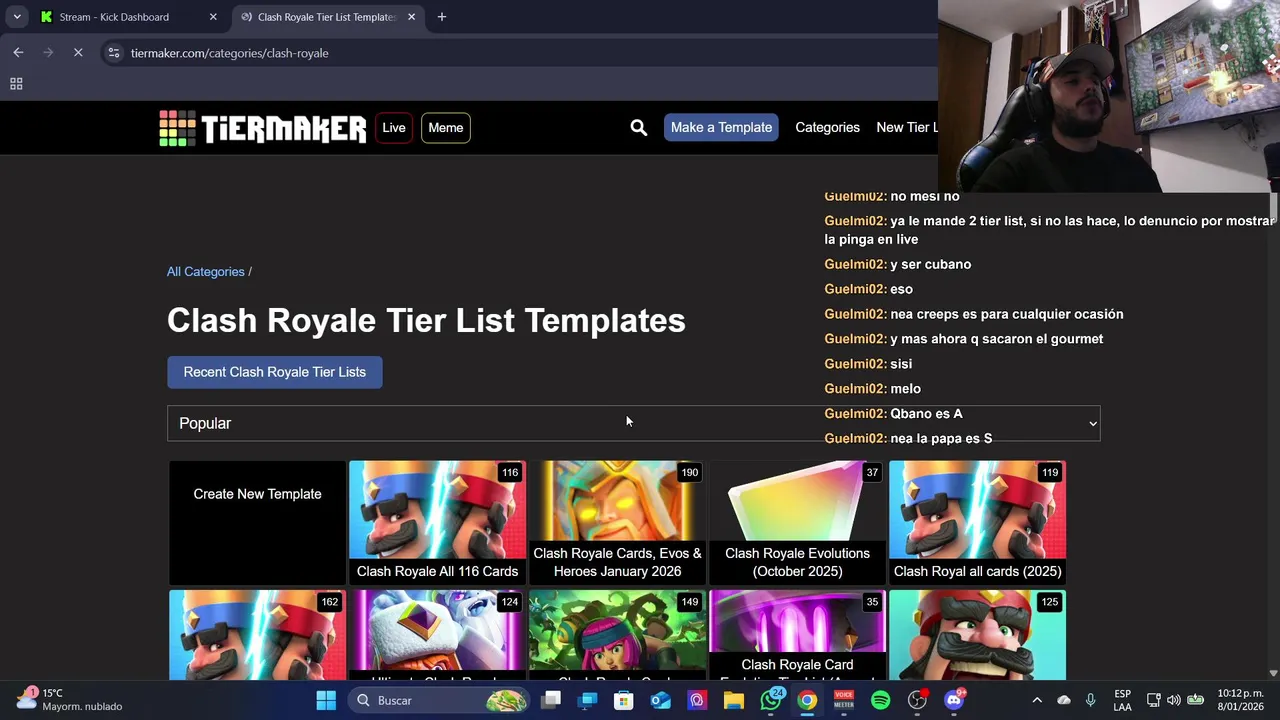
Task: Show hidden system tray icons
Action: click(x=1037, y=700)
